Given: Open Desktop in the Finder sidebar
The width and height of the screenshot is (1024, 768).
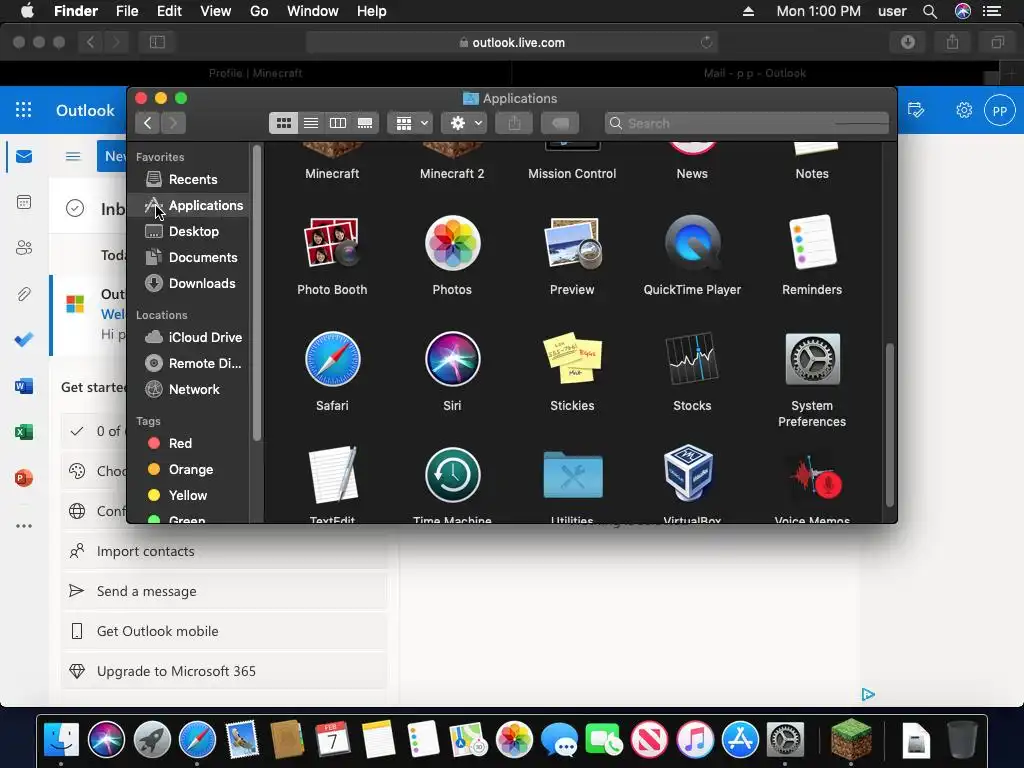Looking at the screenshot, I should point(189,231).
